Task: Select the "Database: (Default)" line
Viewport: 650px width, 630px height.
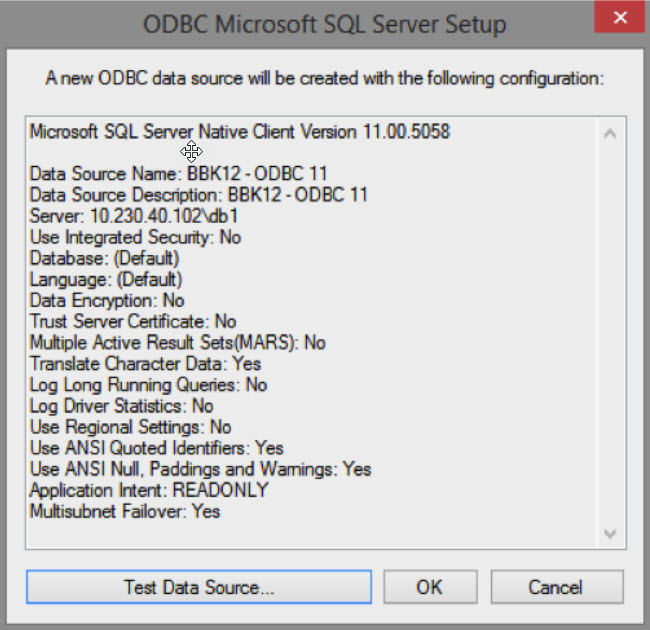Action: click(104, 258)
